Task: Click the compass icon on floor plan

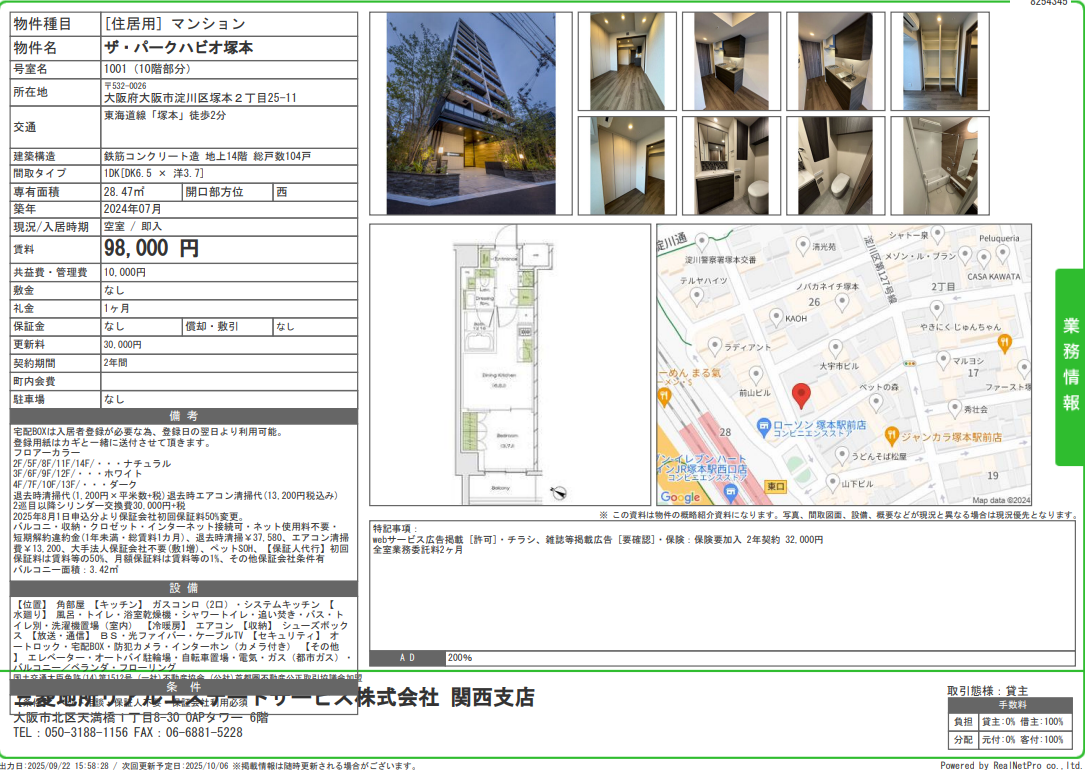Action: (559, 491)
